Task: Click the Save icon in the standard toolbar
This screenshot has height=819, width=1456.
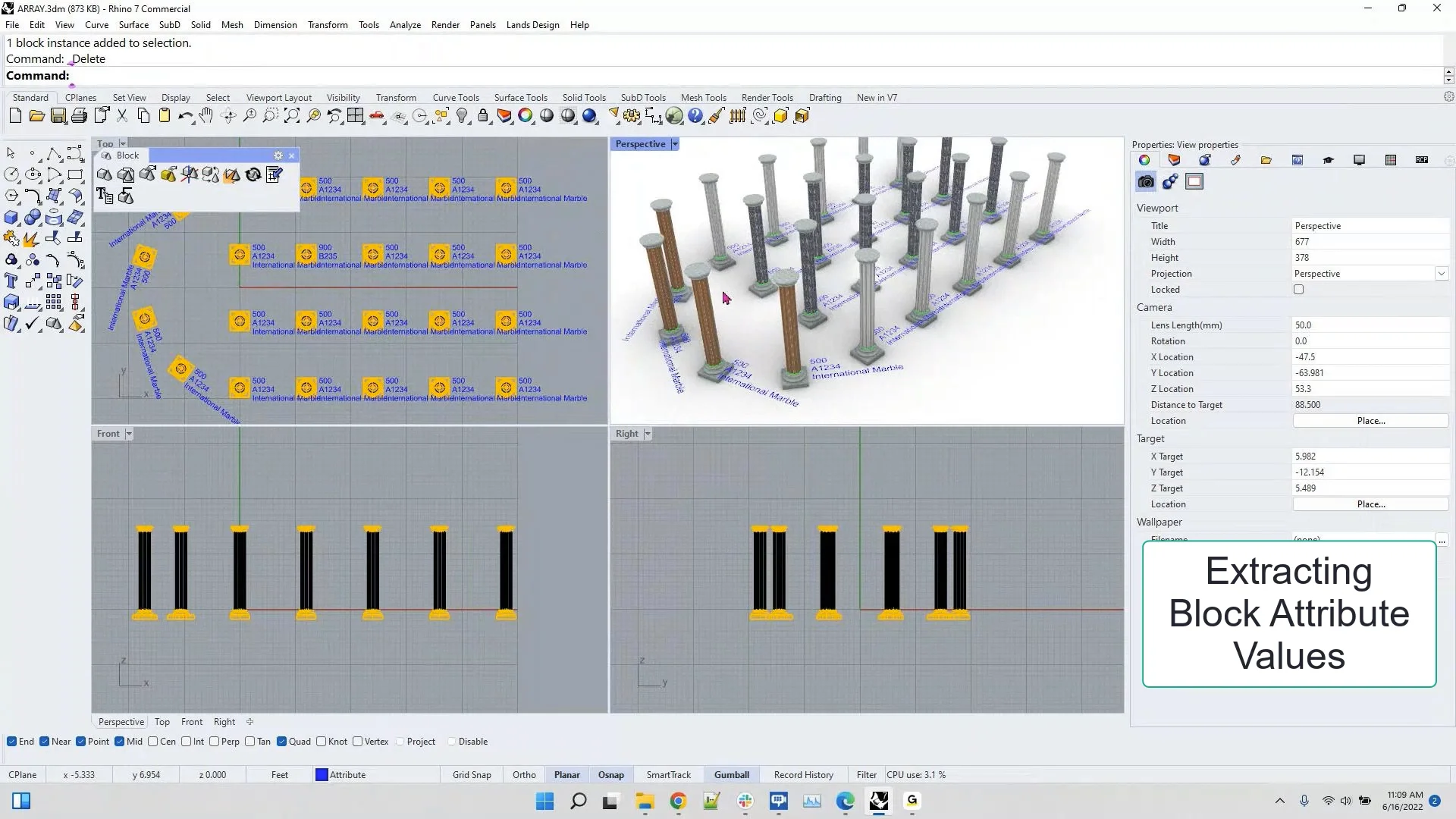Action: pyautogui.click(x=58, y=115)
